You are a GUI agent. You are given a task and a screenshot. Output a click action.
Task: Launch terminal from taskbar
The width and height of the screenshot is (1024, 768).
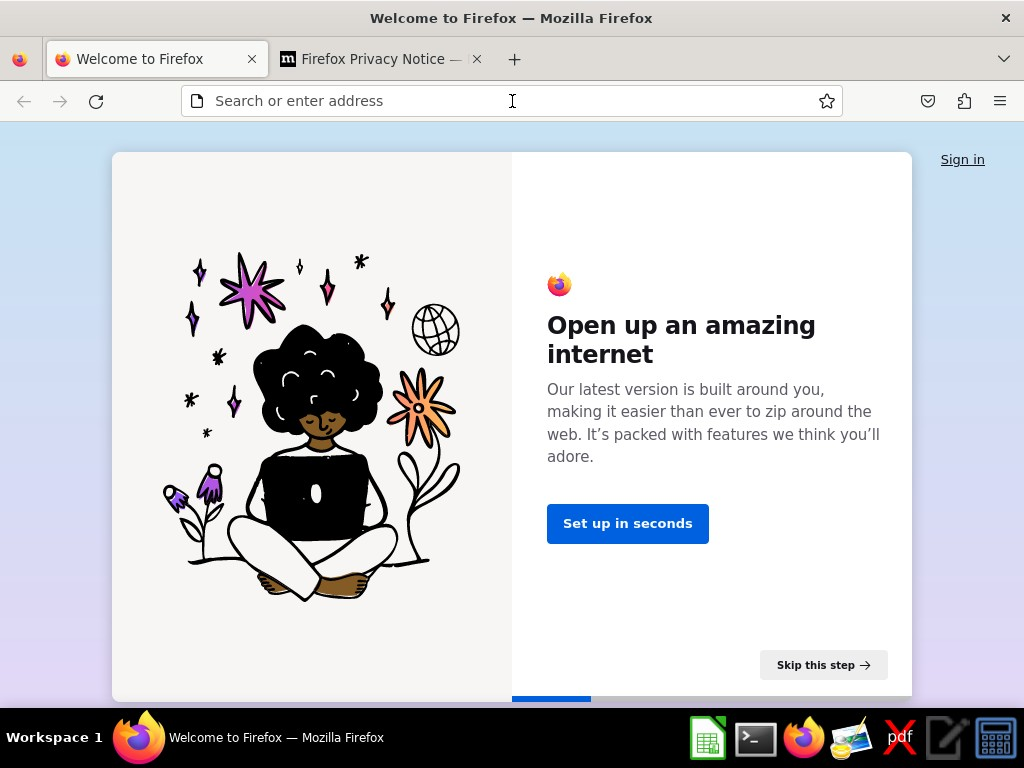point(756,739)
